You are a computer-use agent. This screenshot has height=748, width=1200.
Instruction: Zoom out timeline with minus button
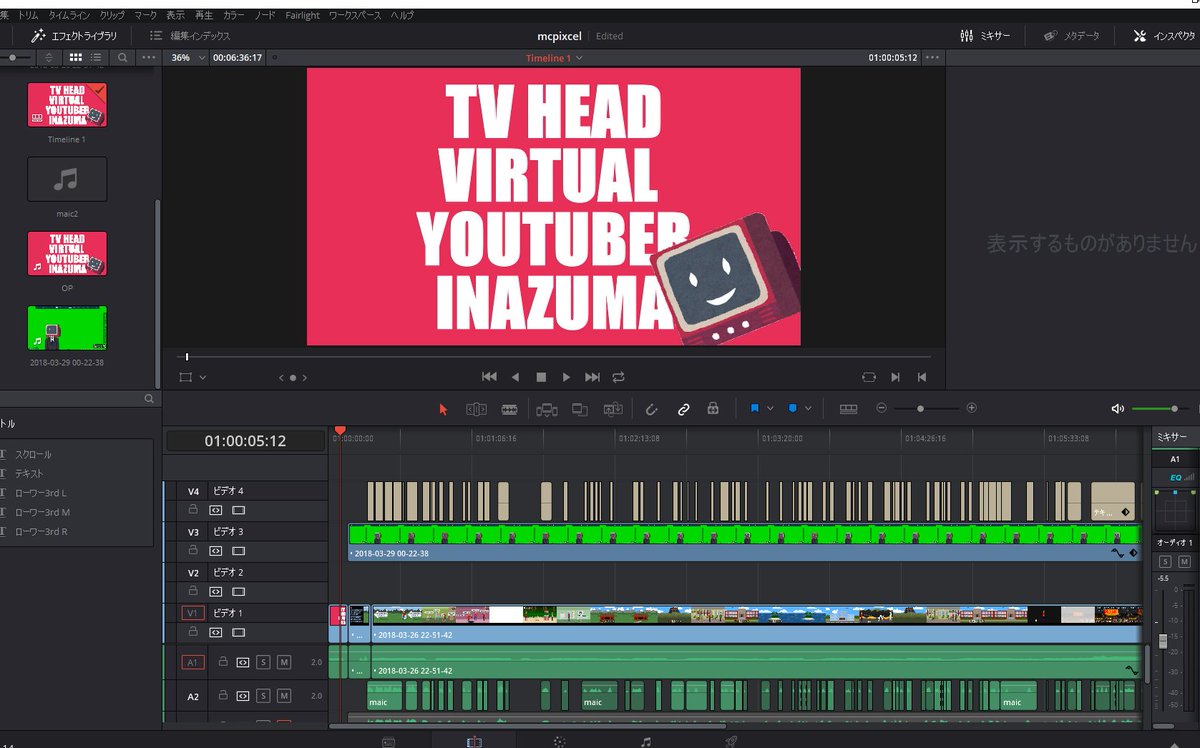(881, 408)
